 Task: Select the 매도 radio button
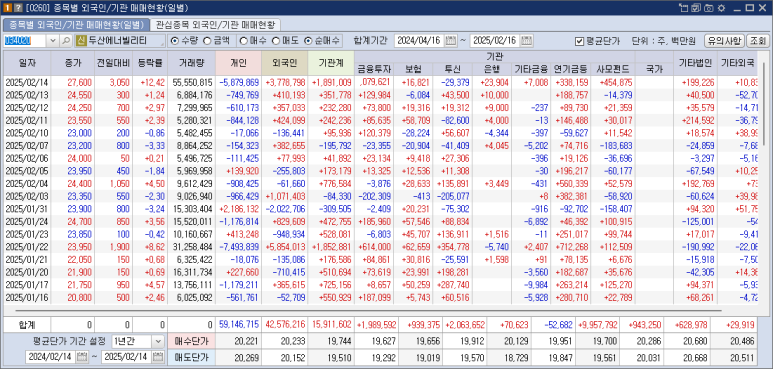pos(276,41)
